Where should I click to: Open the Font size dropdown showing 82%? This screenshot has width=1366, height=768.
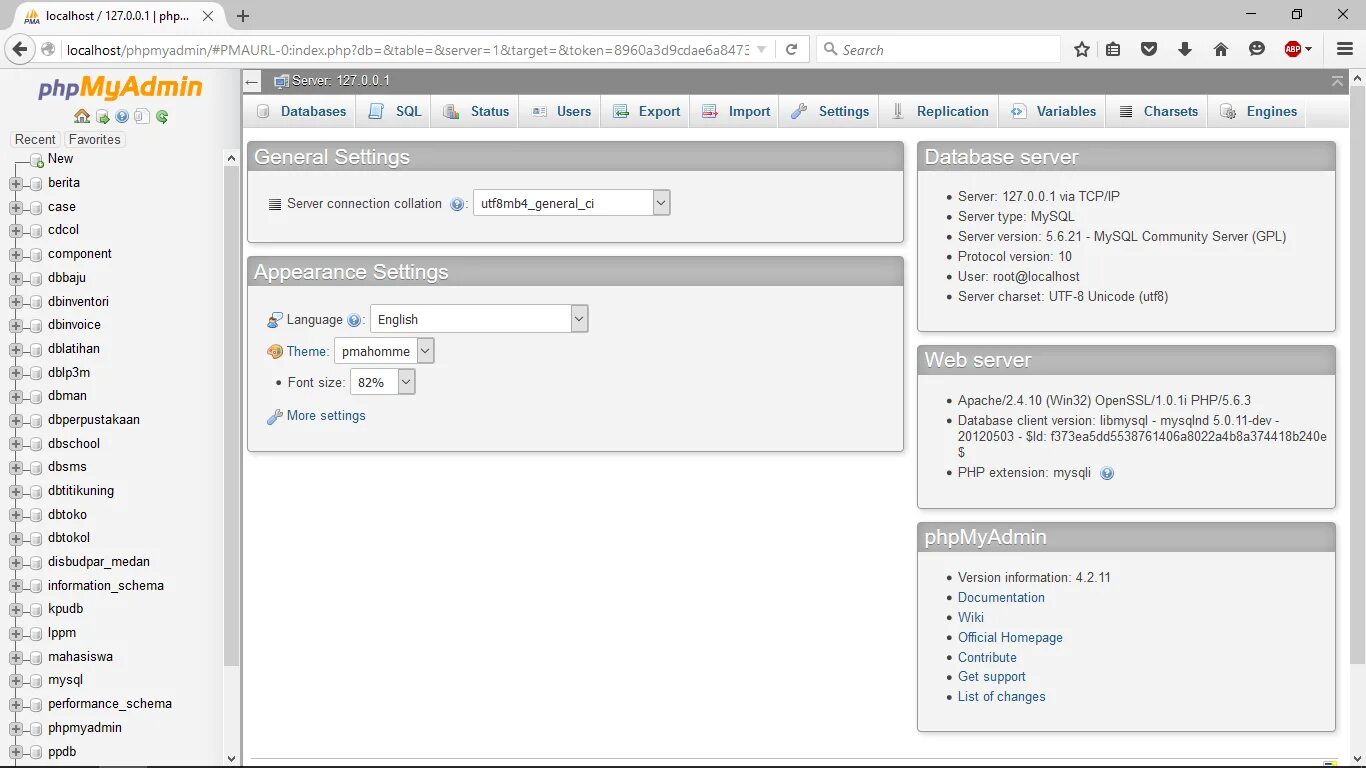point(382,382)
